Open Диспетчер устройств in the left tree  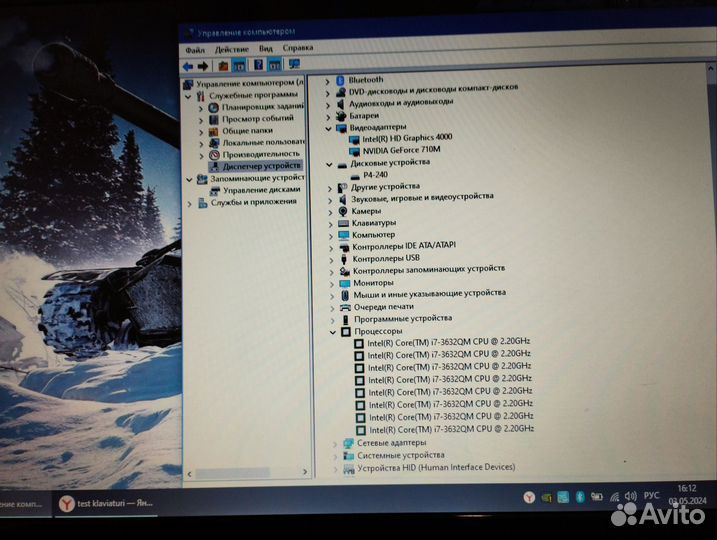pos(262,166)
